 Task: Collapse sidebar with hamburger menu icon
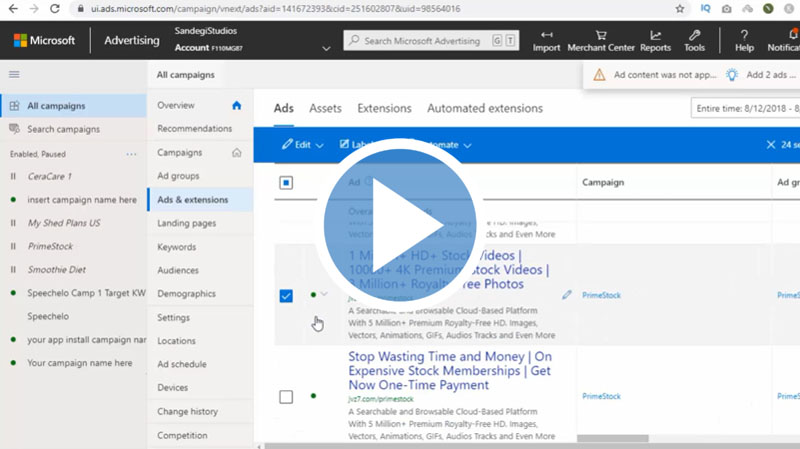pyautogui.click(x=14, y=74)
